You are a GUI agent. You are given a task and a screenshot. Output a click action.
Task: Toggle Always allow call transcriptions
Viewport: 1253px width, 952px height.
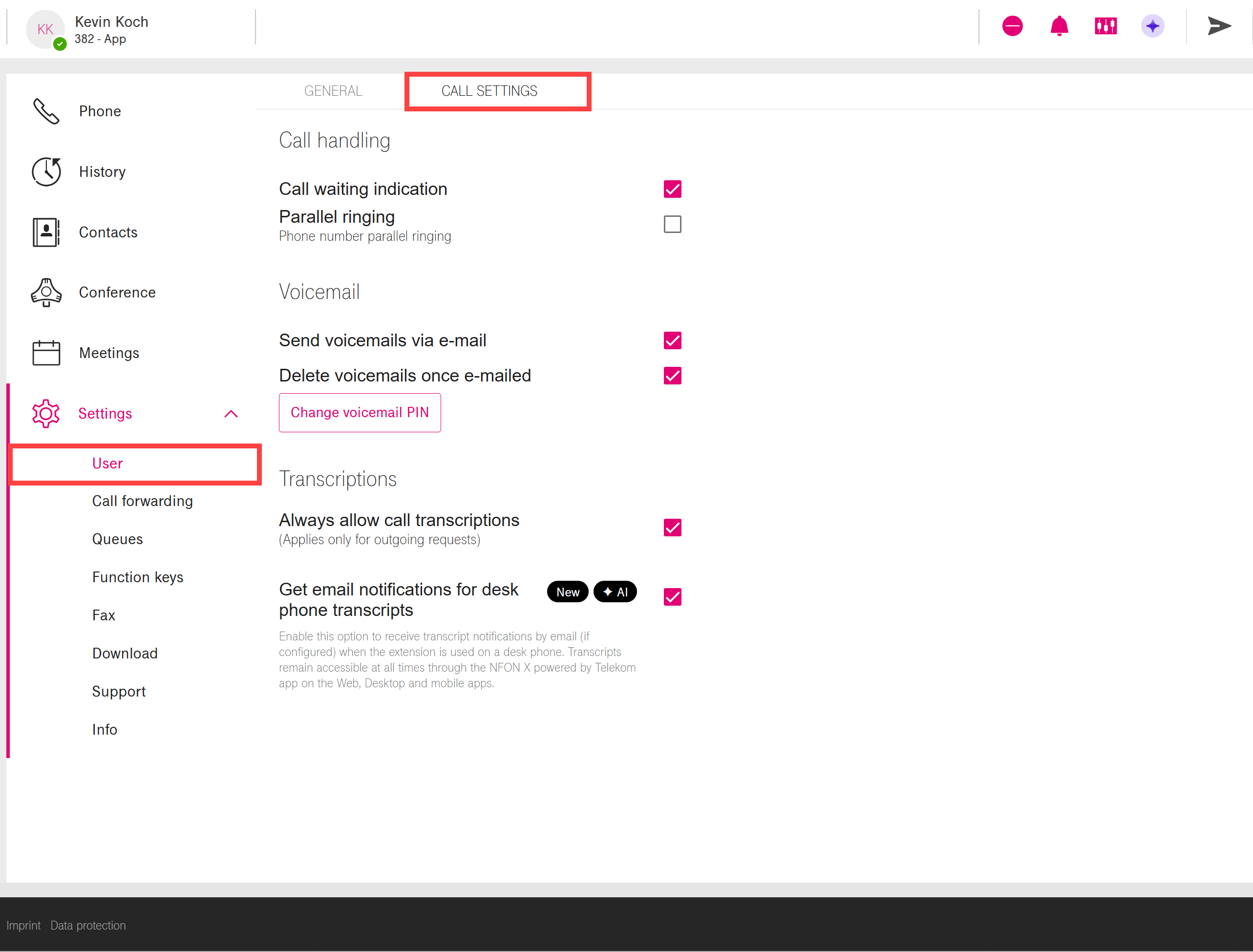pyautogui.click(x=672, y=528)
